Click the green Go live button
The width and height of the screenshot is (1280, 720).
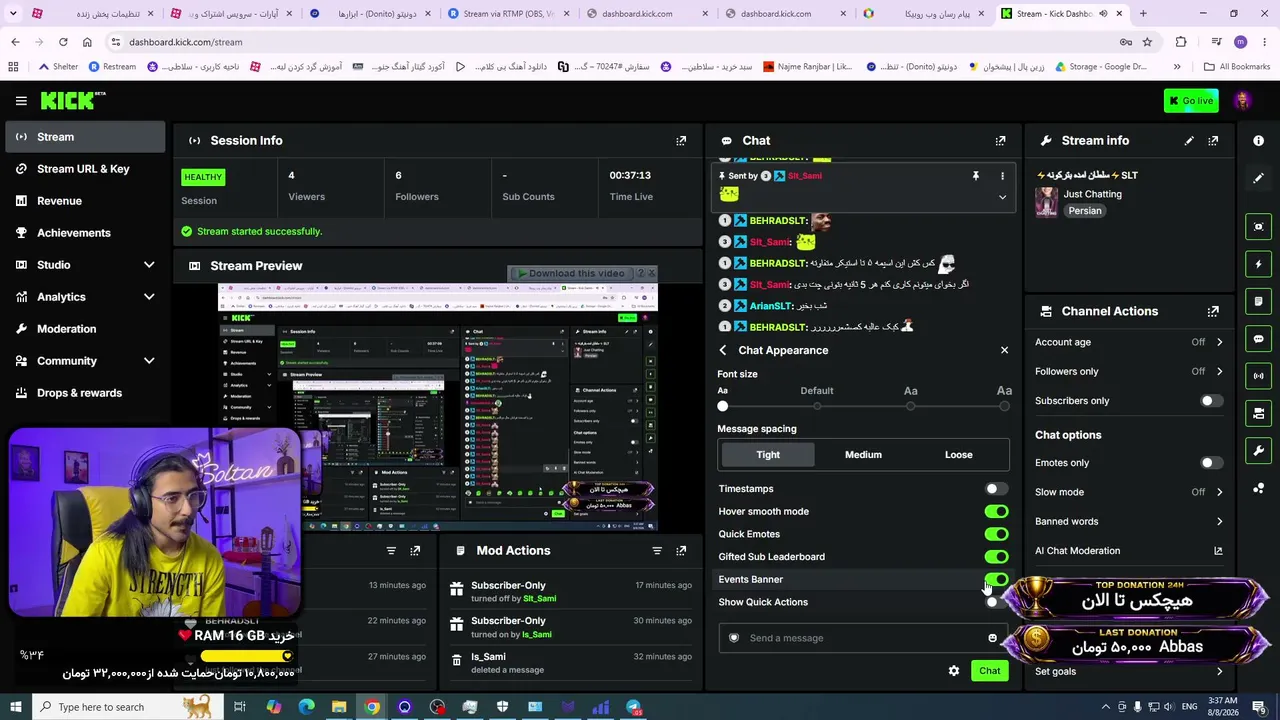(1191, 101)
